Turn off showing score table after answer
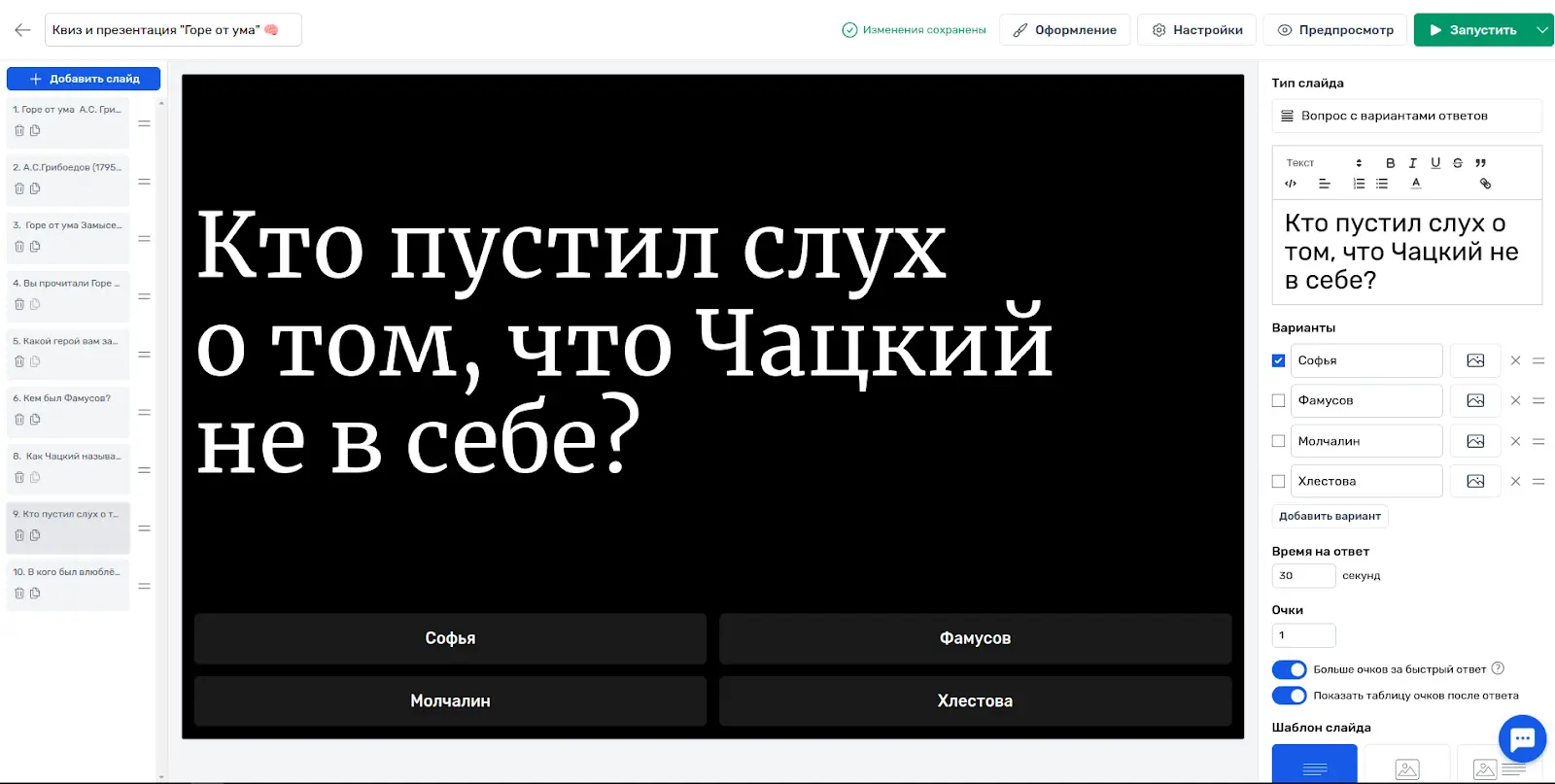1555x784 pixels. (1289, 696)
